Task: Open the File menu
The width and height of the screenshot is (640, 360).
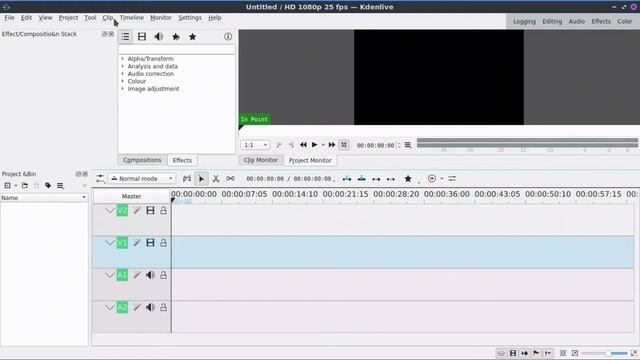Action: pos(9,18)
